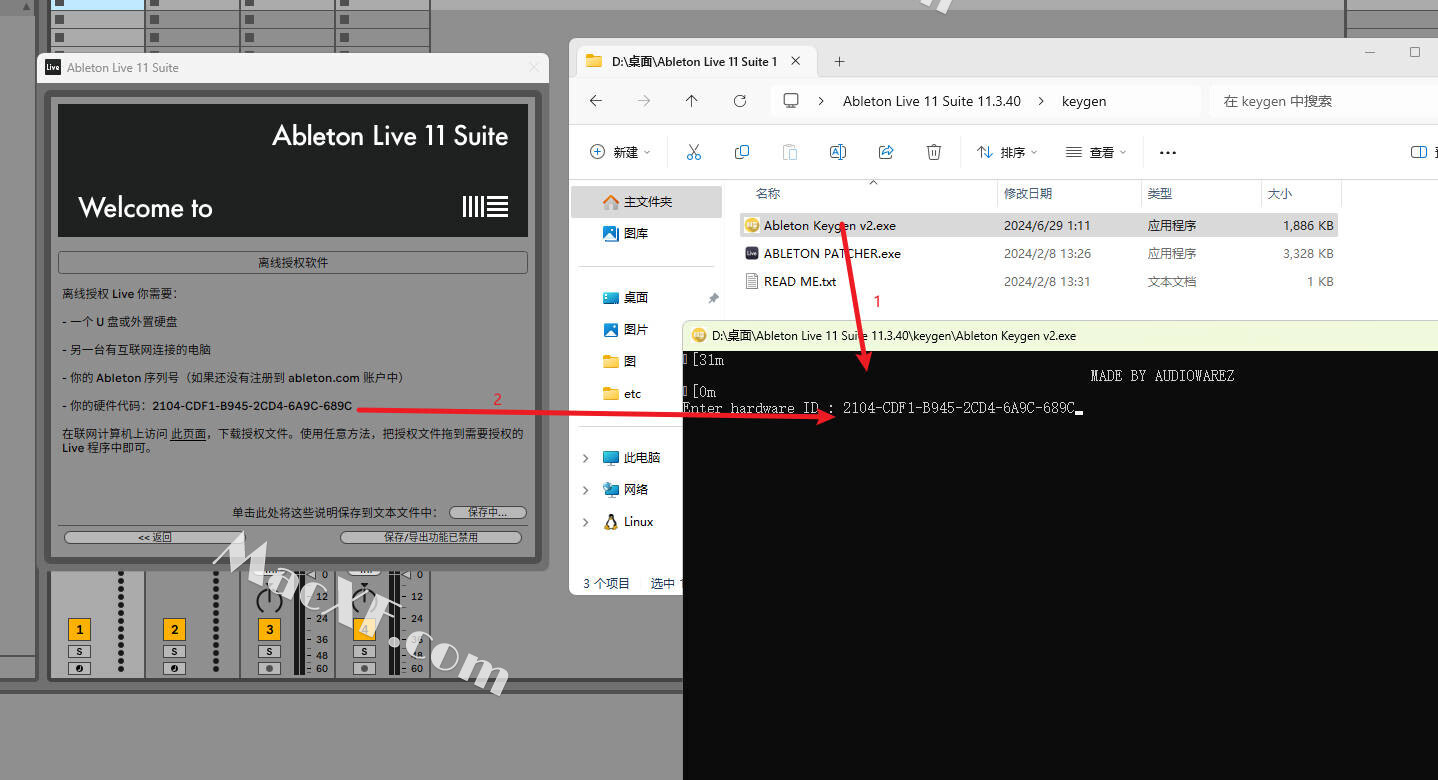
Task: Sort by 修改日期 column header
Action: pos(1028,194)
